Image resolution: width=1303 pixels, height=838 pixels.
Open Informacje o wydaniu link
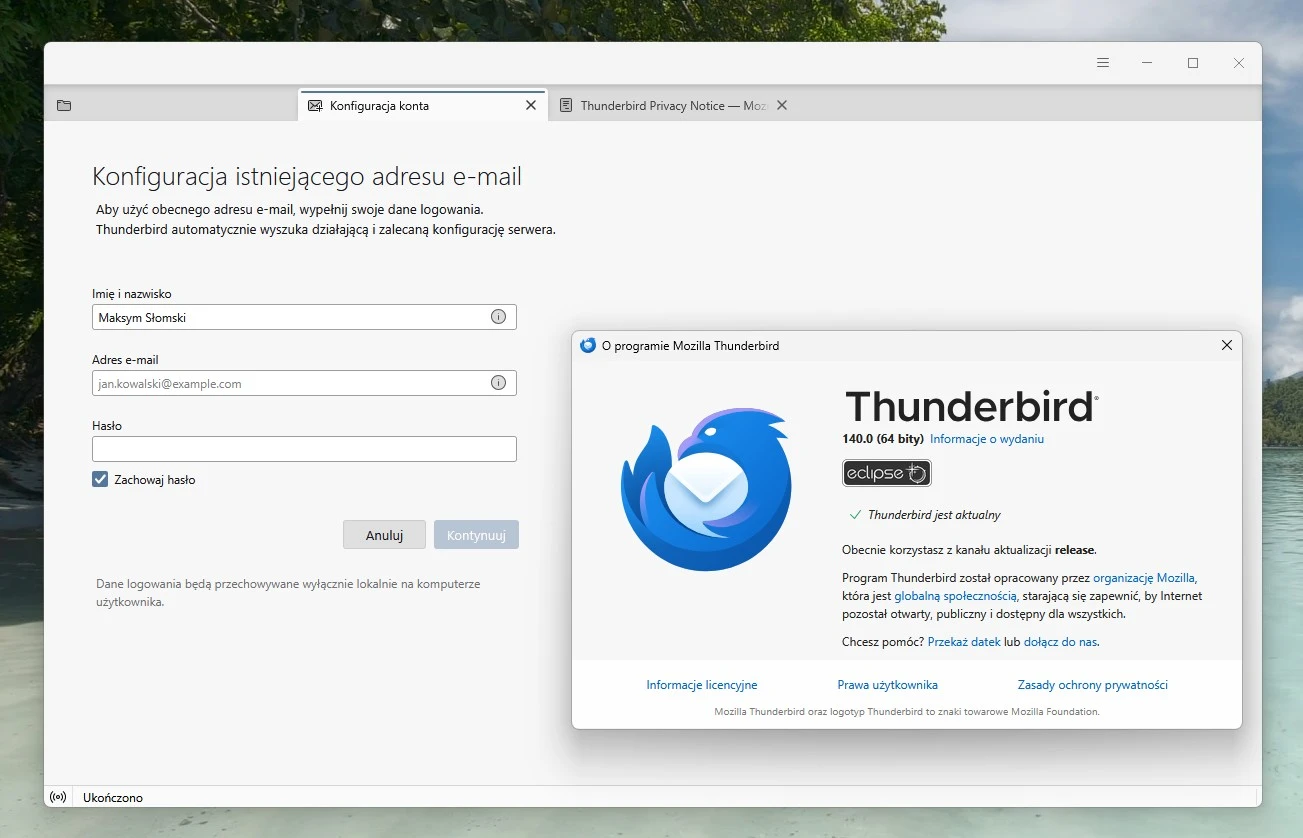coord(987,439)
